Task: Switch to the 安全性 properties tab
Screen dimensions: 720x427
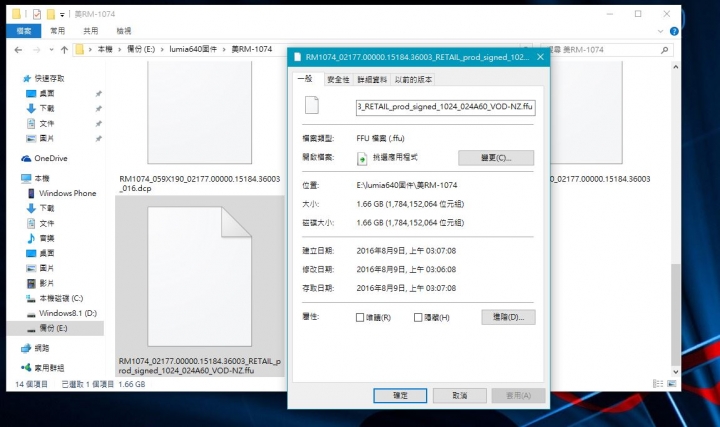Action: (338, 79)
